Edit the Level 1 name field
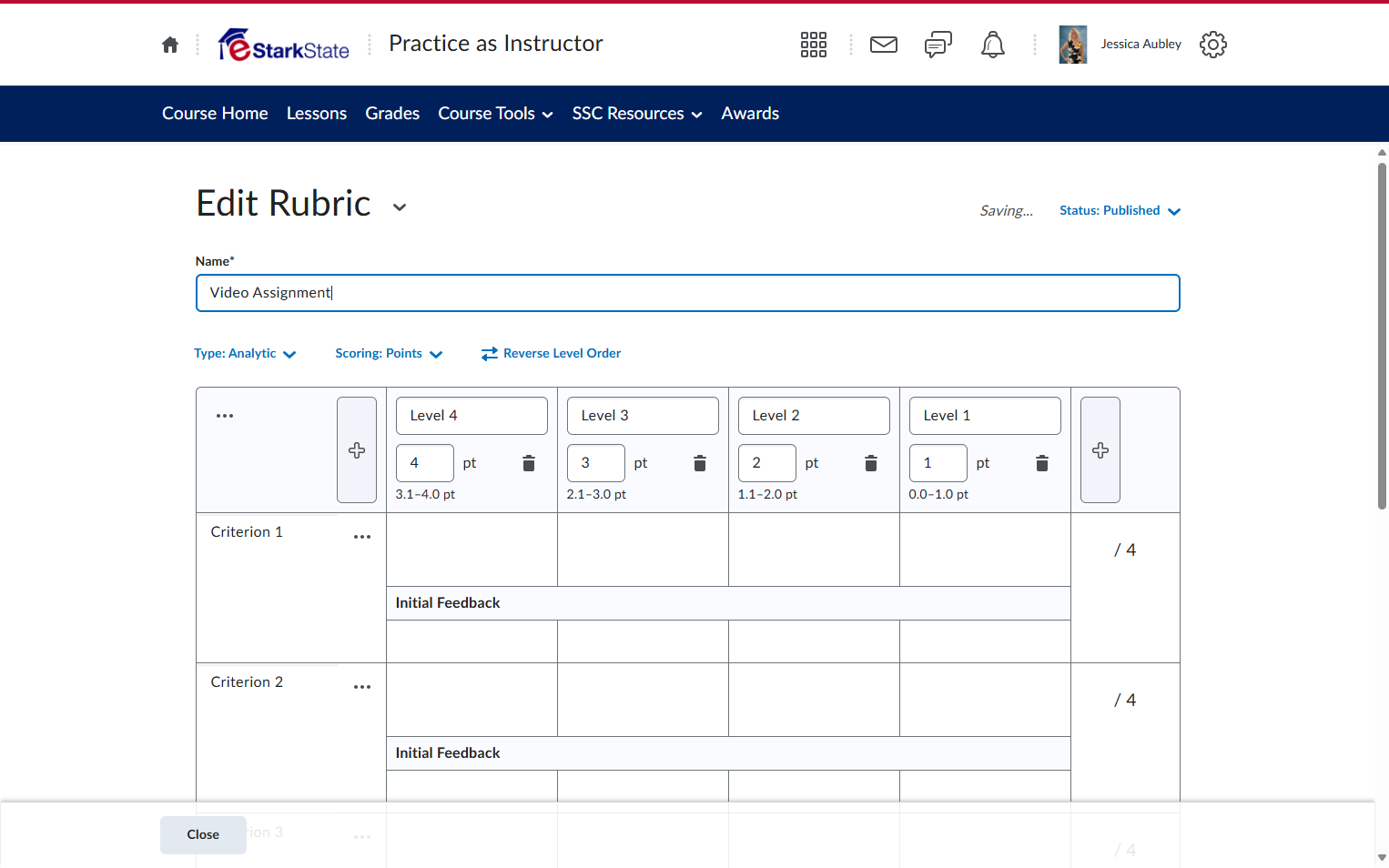Viewport: 1389px width, 868px height. point(985,416)
